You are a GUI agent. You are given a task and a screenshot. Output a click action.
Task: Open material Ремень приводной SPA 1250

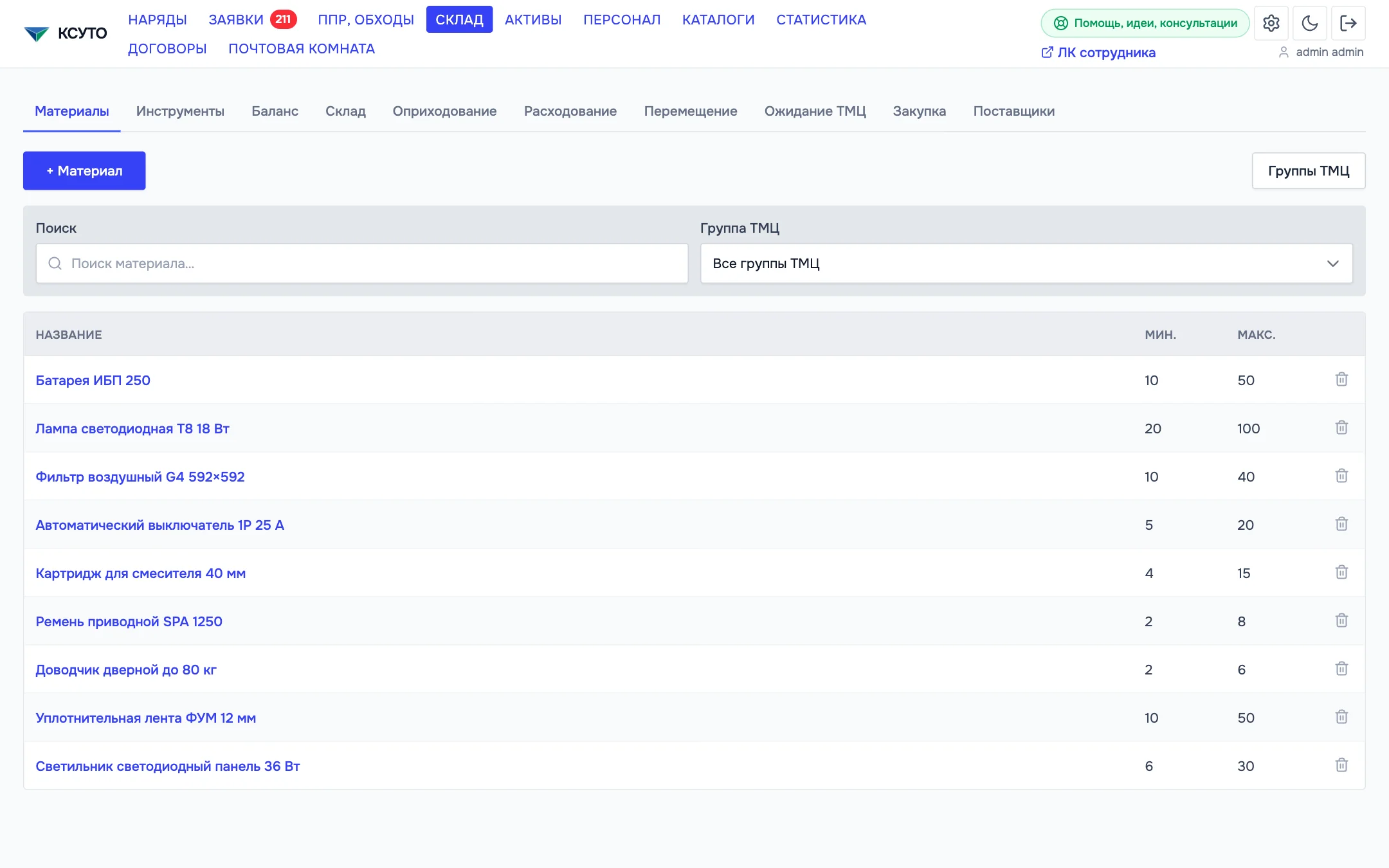point(129,621)
